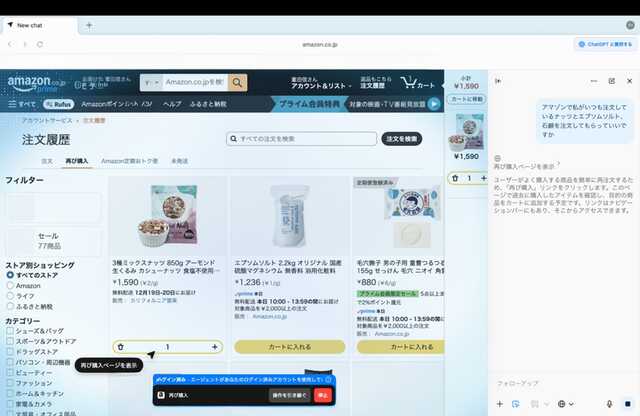Open the three-dot menu in ChatGPT sidebar
The image size is (640, 416).
tap(594, 80)
